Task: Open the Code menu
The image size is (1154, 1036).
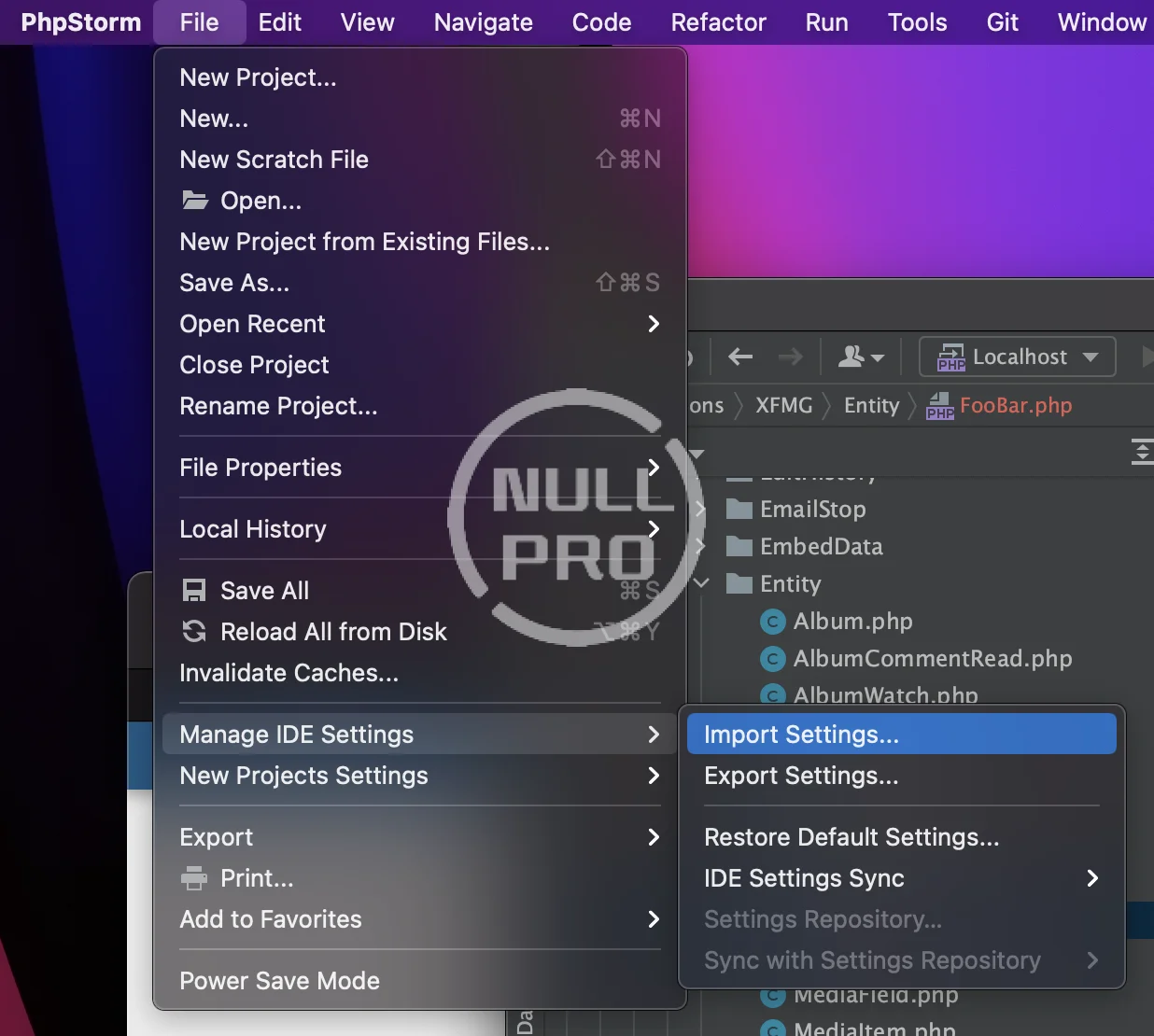Action: (601, 22)
